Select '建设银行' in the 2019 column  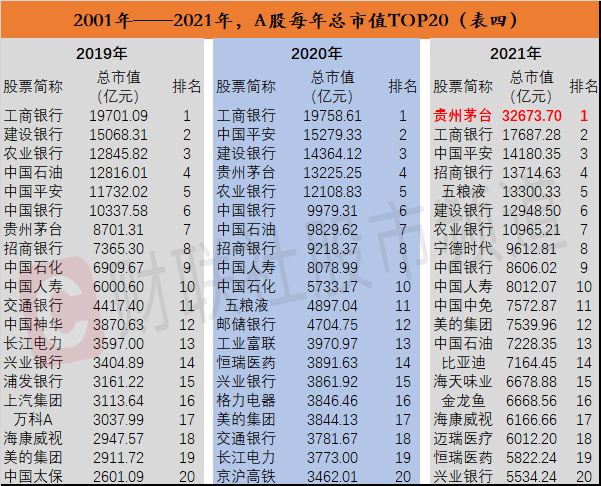click(33, 135)
